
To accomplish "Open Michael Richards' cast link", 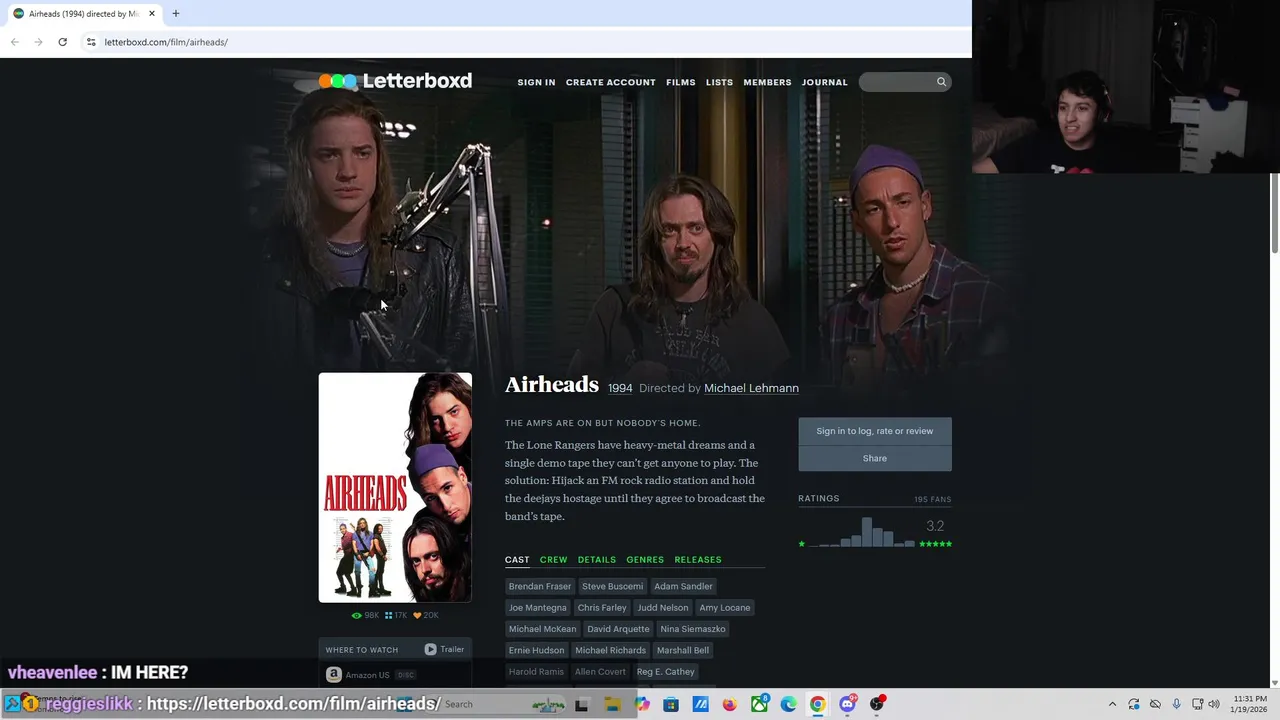I will [610, 650].
